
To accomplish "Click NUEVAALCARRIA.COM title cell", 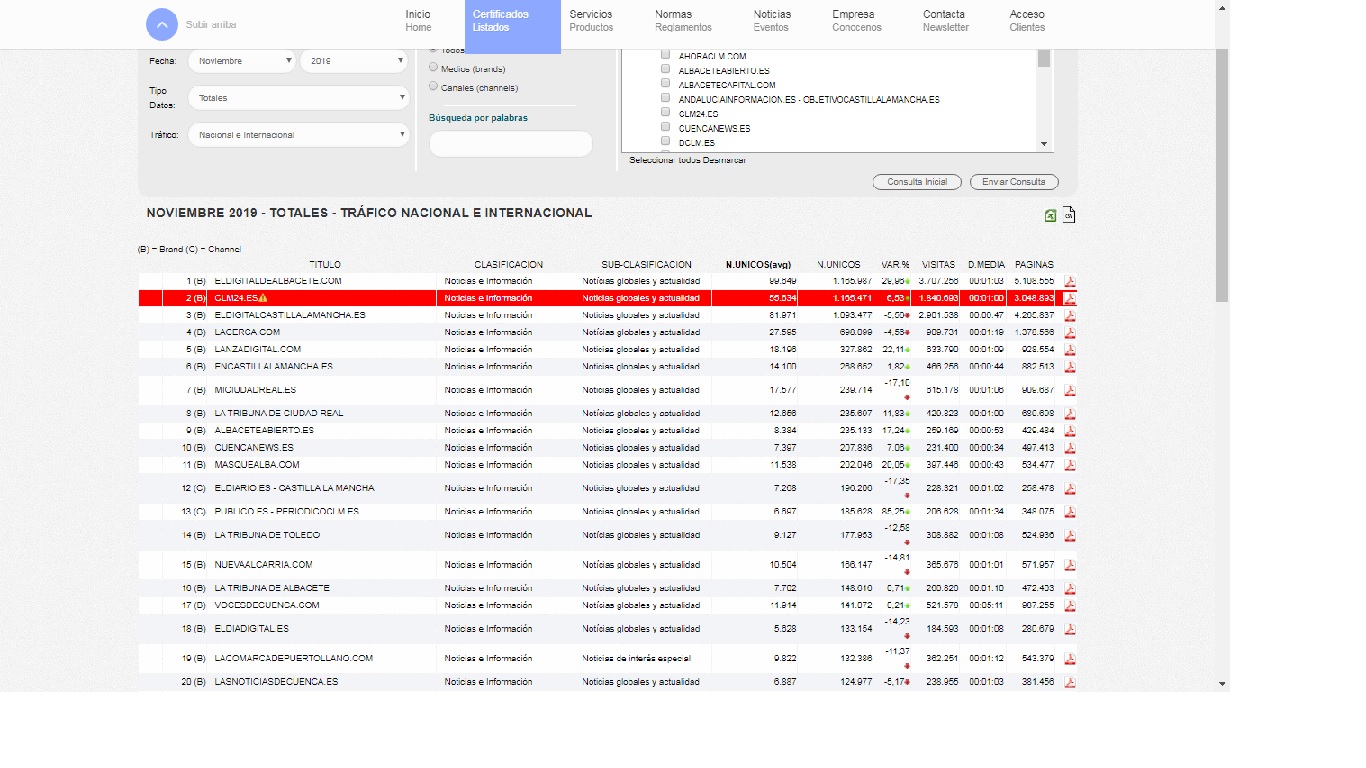I will tap(263, 565).
